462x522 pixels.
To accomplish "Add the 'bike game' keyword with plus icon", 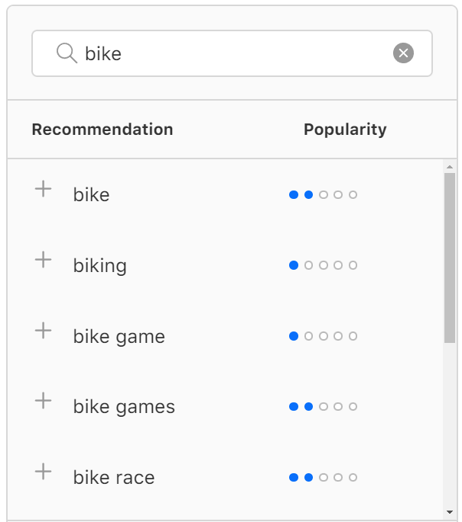I will pos(43,330).
